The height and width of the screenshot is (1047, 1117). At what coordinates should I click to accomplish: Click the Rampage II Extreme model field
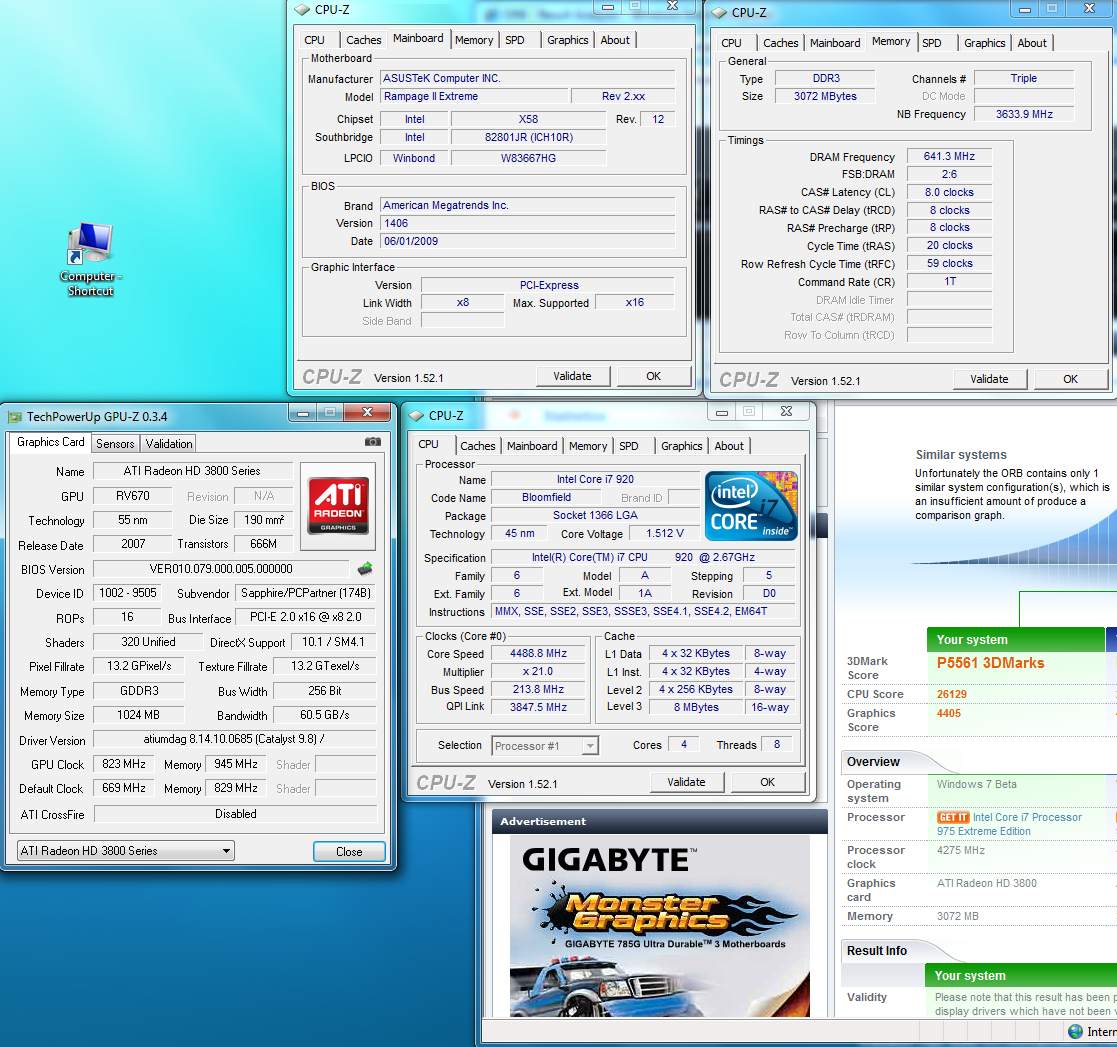(474, 96)
